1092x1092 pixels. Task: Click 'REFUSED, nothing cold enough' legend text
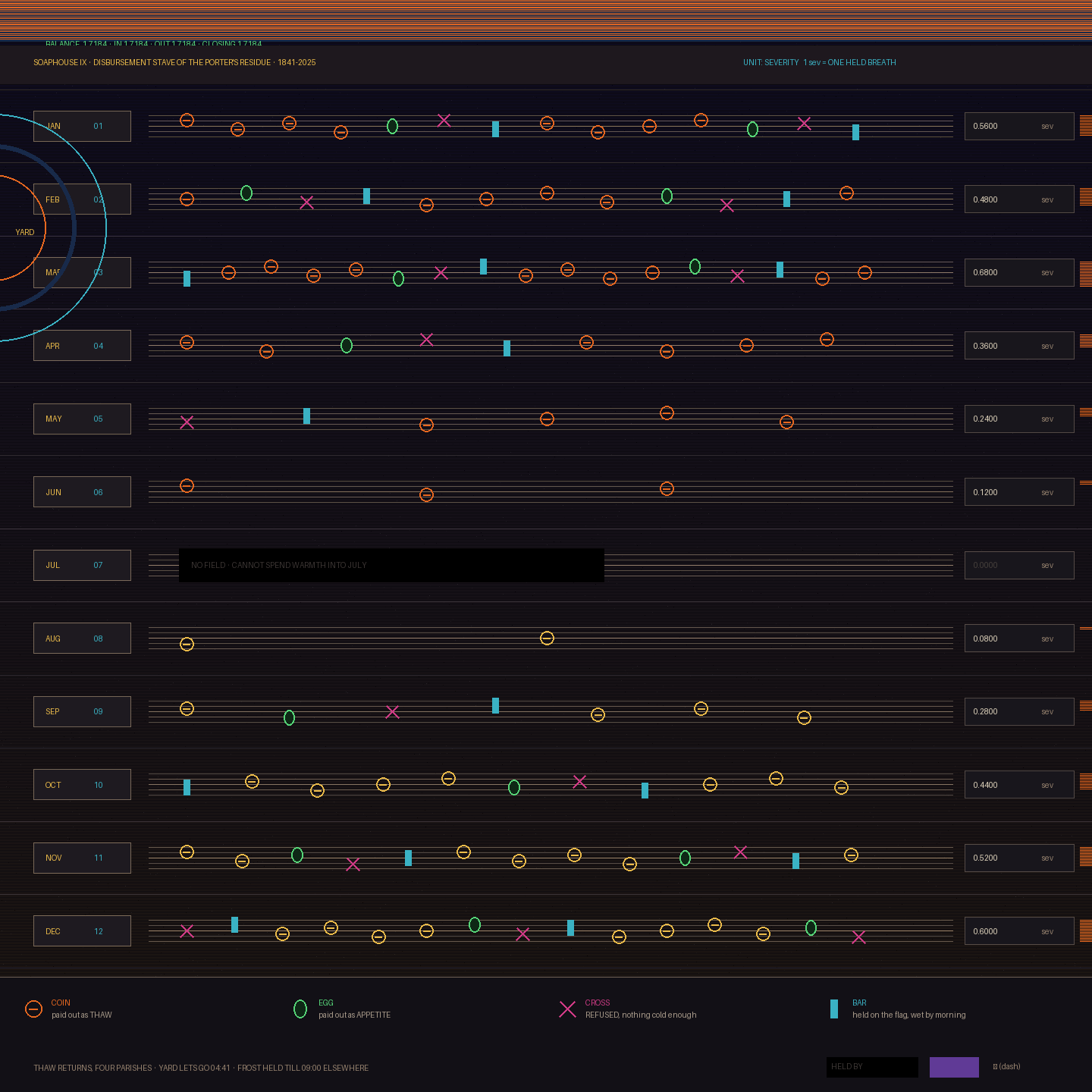[641, 1015]
